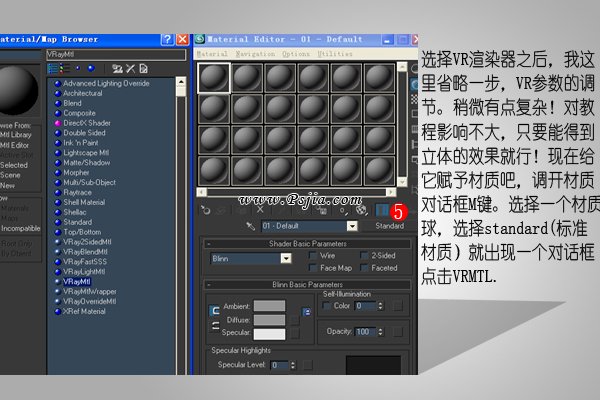Select the first material sample sphere slot

point(214,79)
